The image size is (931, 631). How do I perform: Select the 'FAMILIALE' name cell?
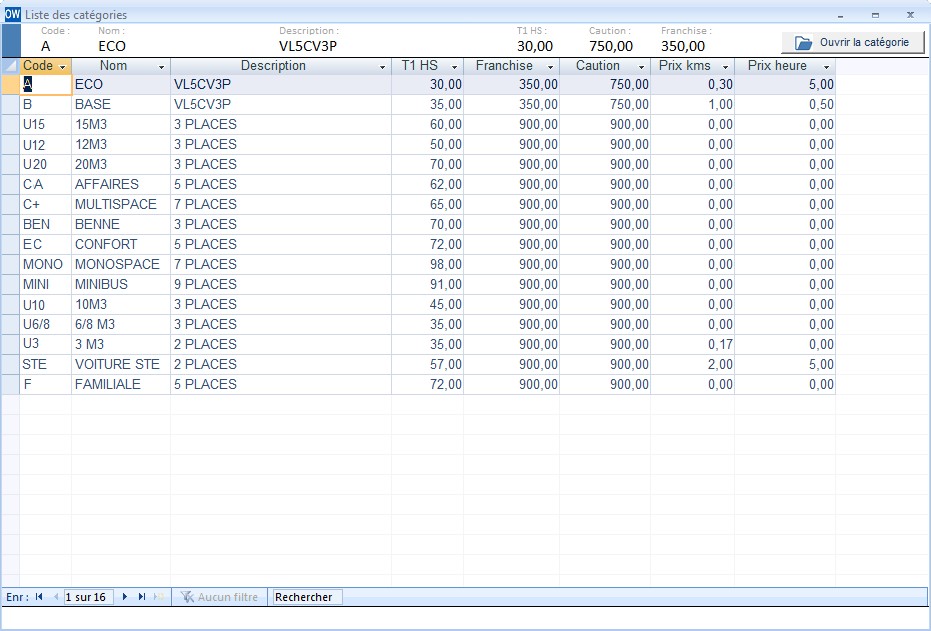click(121, 385)
